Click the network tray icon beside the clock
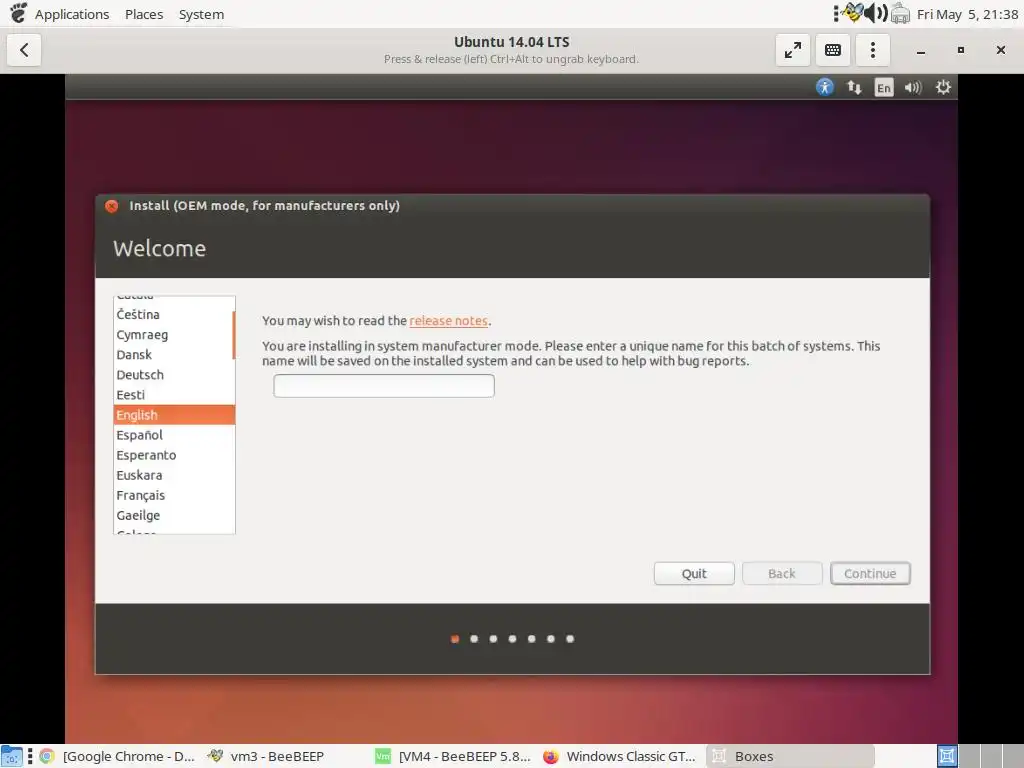The width and height of the screenshot is (1024, 768). click(x=901, y=13)
